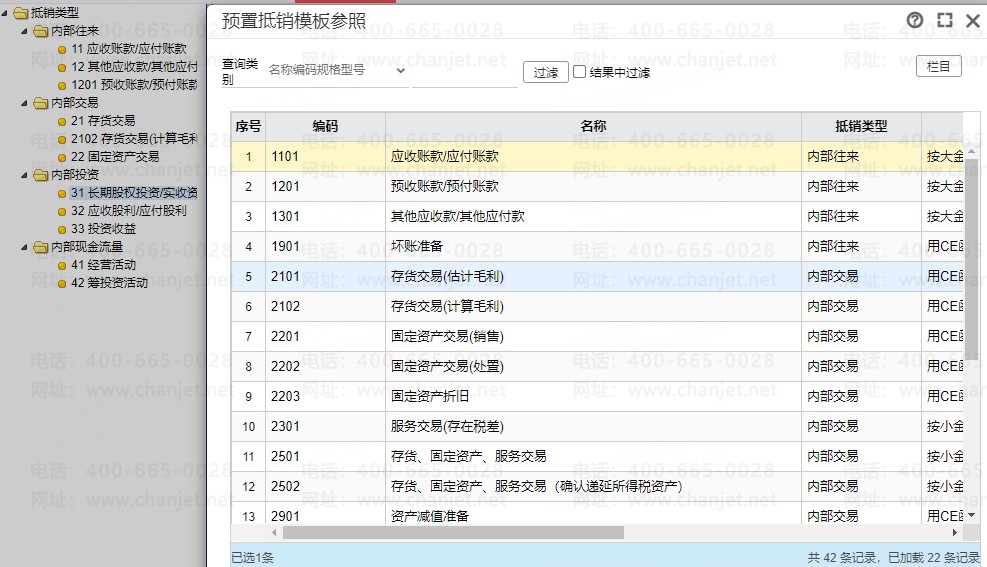Select tree item 31 长期股权投资/实收资
987x567 pixels.
[x=134, y=193]
